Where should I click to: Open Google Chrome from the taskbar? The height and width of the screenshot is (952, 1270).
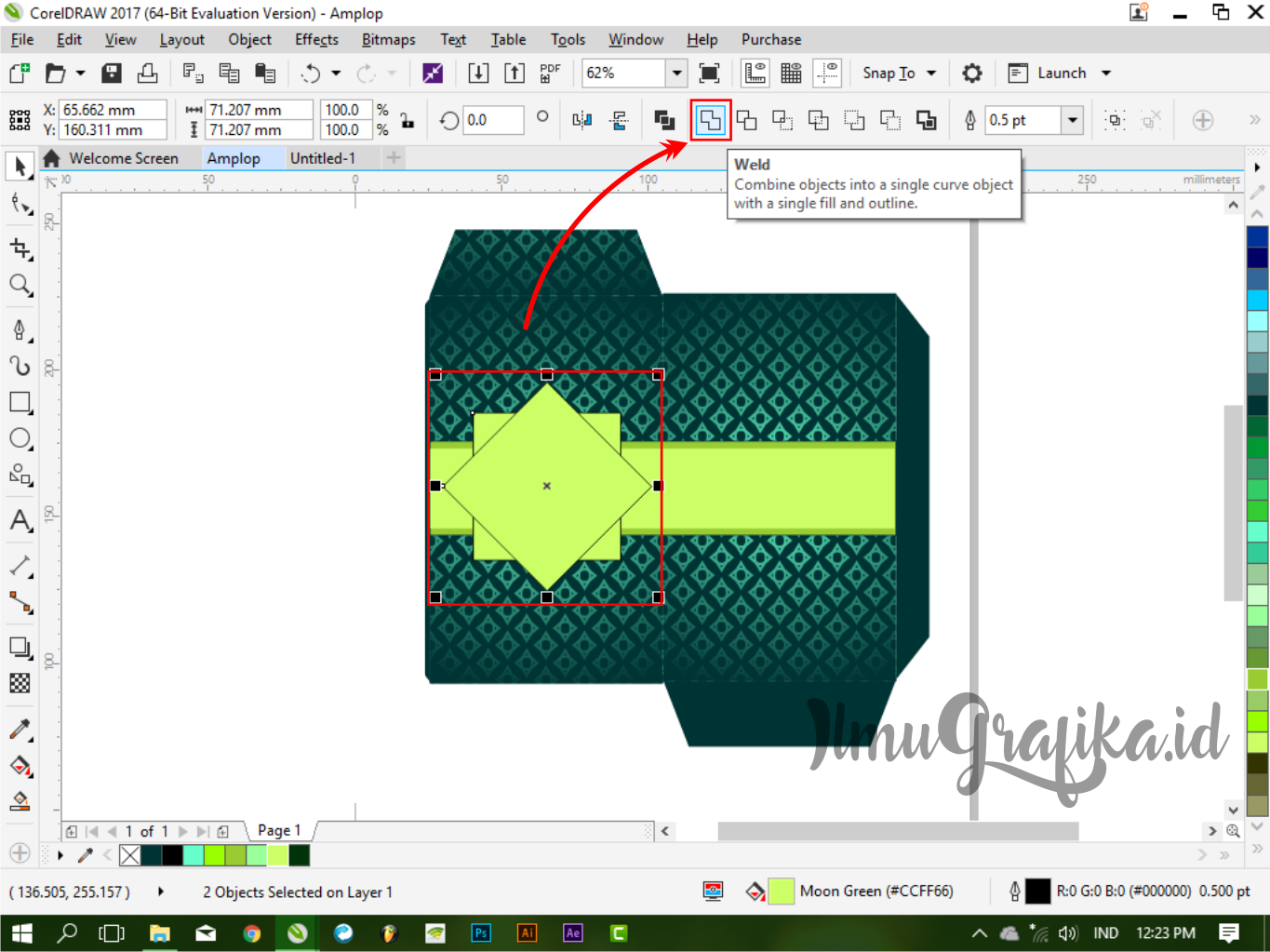click(x=252, y=932)
